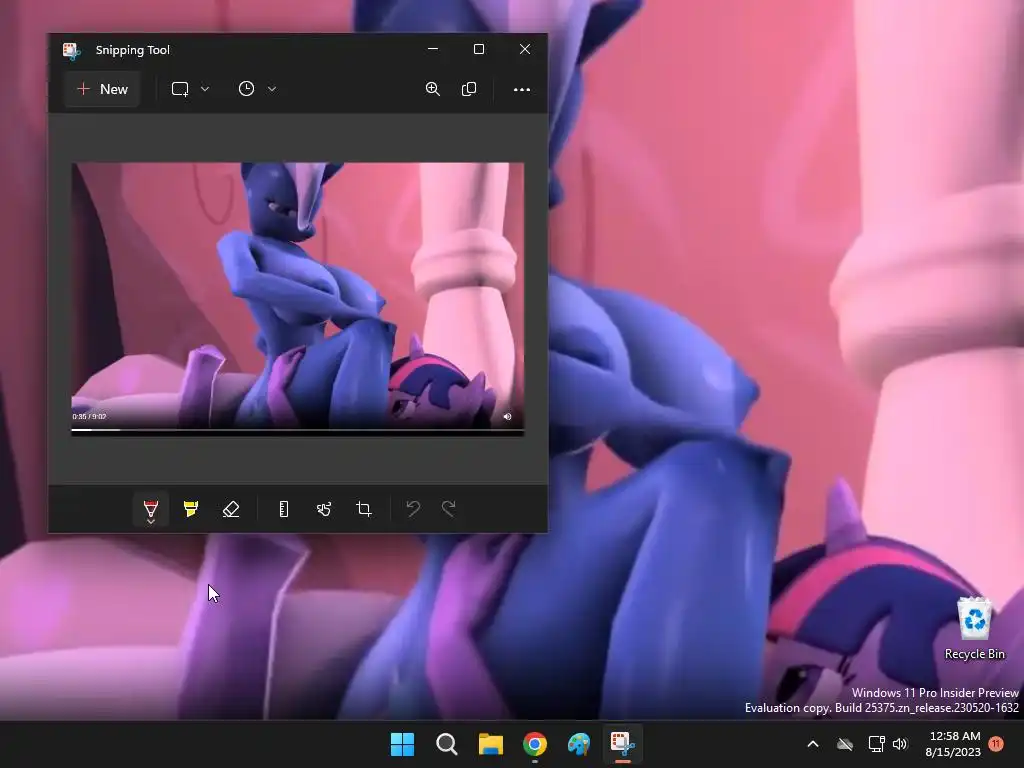The height and width of the screenshot is (768, 1024).
Task: Open the clock showing 12:58 AM
Action: click(x=953, y=744)
